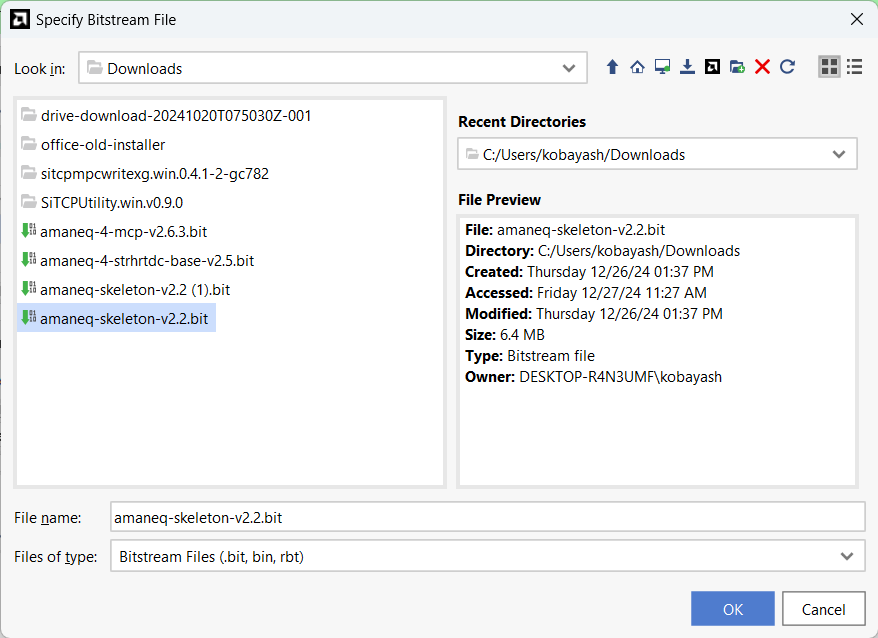This screenshot has width=878, height=638.
Task: Click the download arrow toolbar icon
Action: coord(687,67)
